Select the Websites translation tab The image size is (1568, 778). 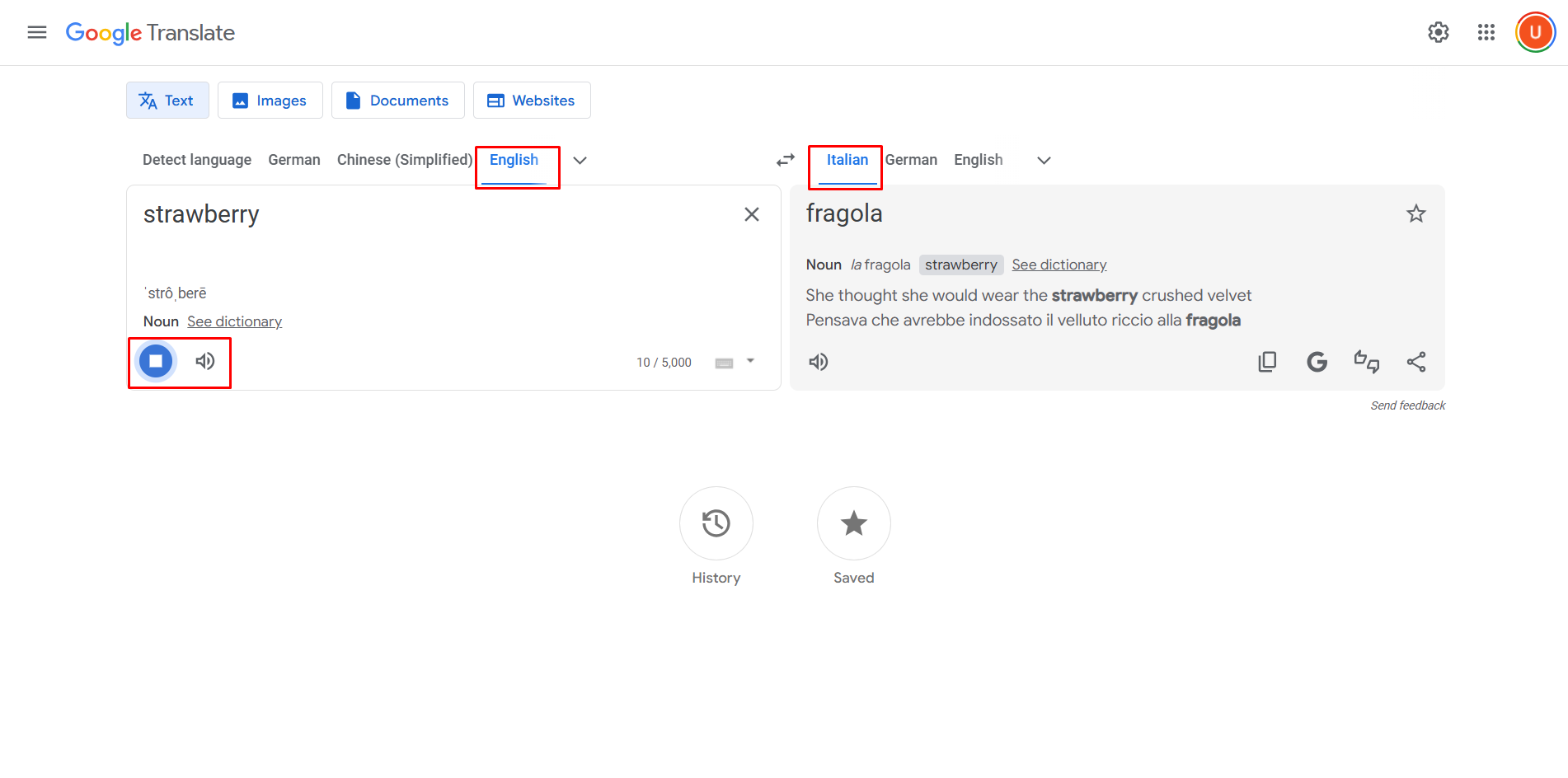tap(532, 100)
